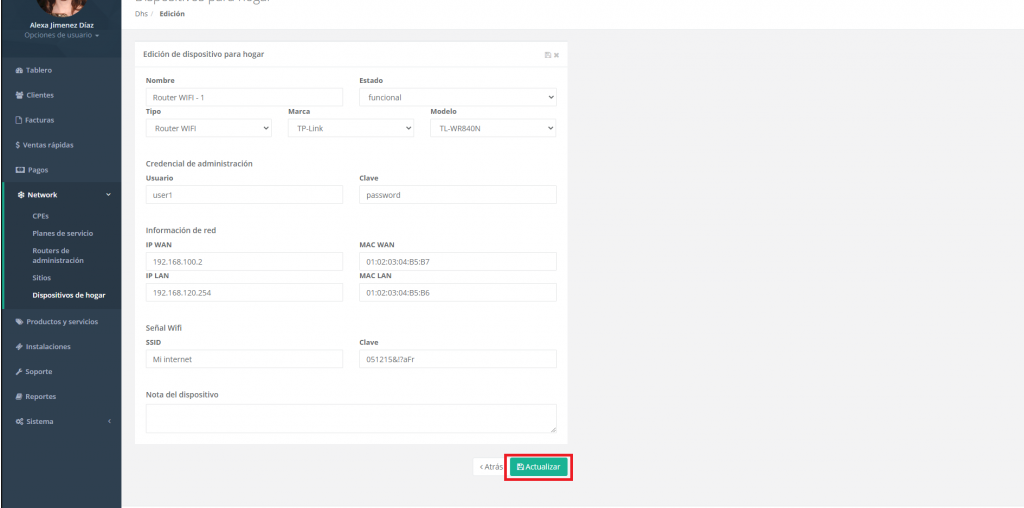
Task: Select Ventas rápidas in the sidebar
Action: (48, 145)
